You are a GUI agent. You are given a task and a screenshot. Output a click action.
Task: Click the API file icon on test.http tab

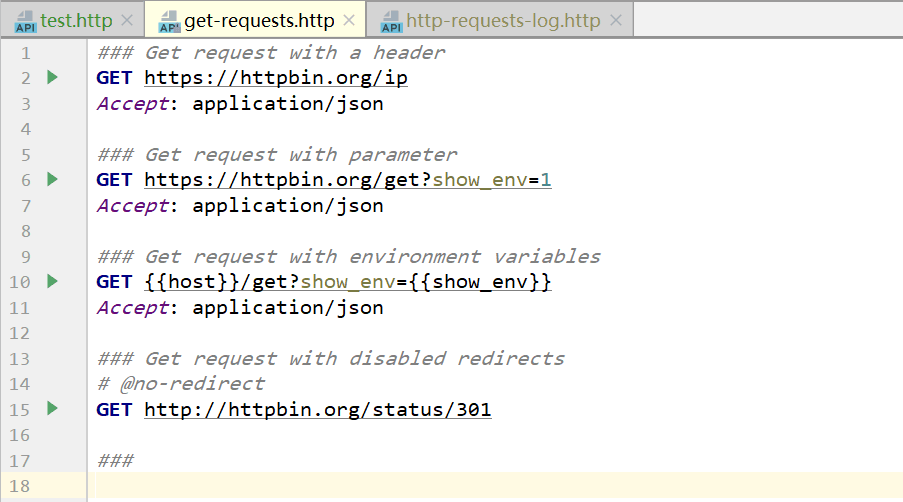coord(25,21)
